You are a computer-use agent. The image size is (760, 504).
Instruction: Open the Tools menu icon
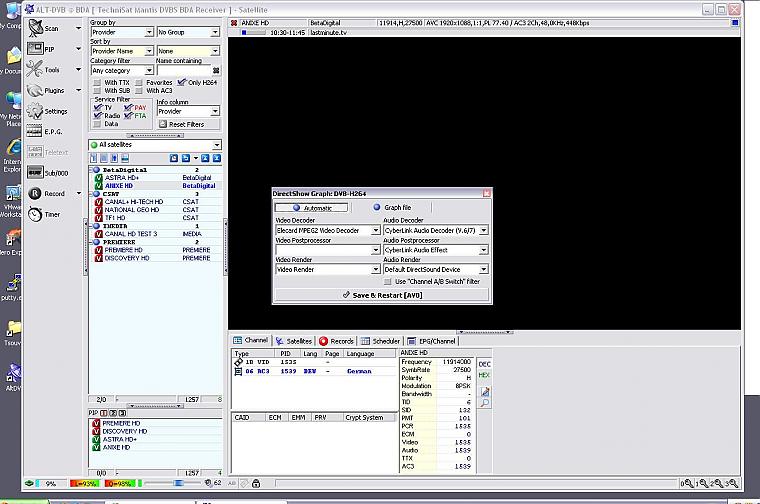pyautogui.click(x=34, y=69)
